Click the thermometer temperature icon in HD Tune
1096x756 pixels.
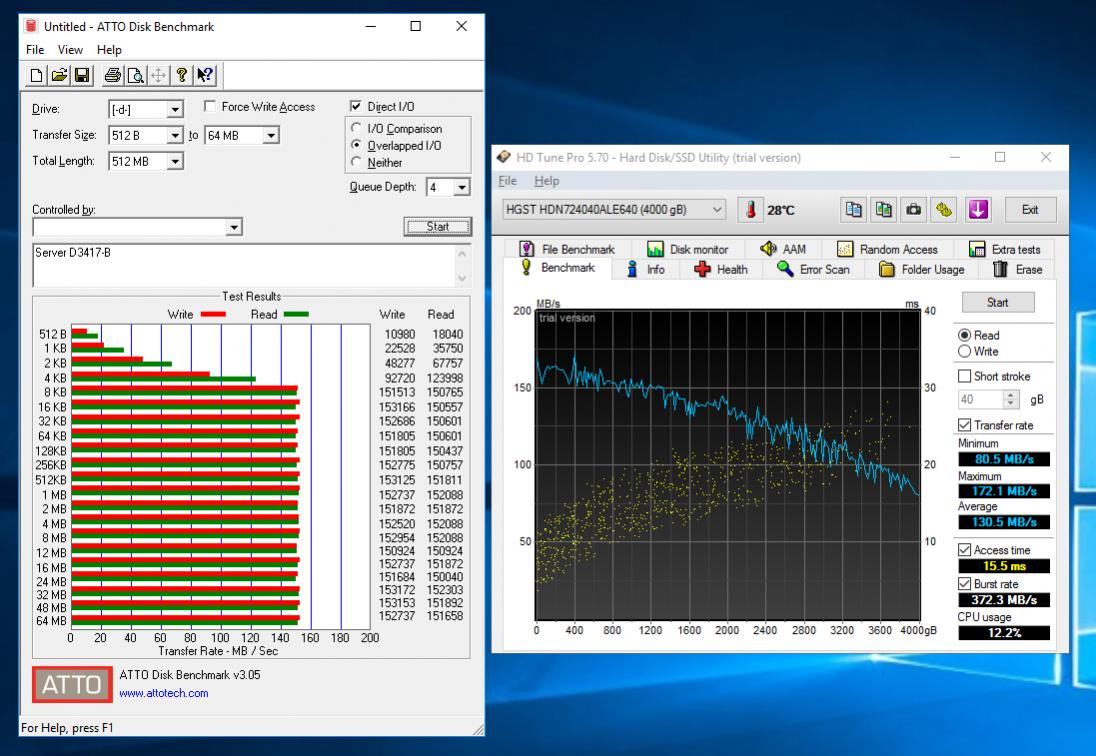pos(751,210)
